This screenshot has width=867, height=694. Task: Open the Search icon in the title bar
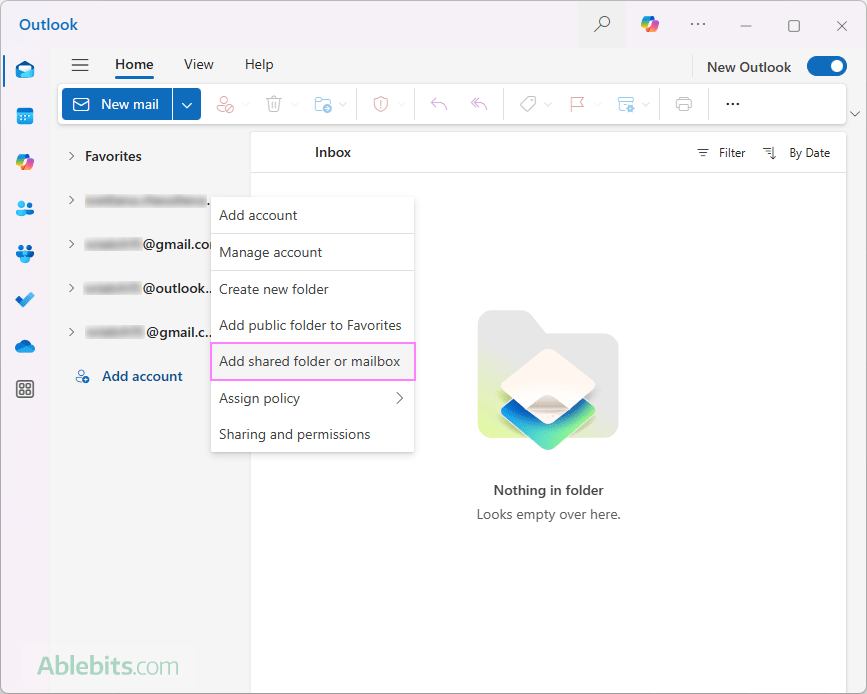click(x=601, y=23)
